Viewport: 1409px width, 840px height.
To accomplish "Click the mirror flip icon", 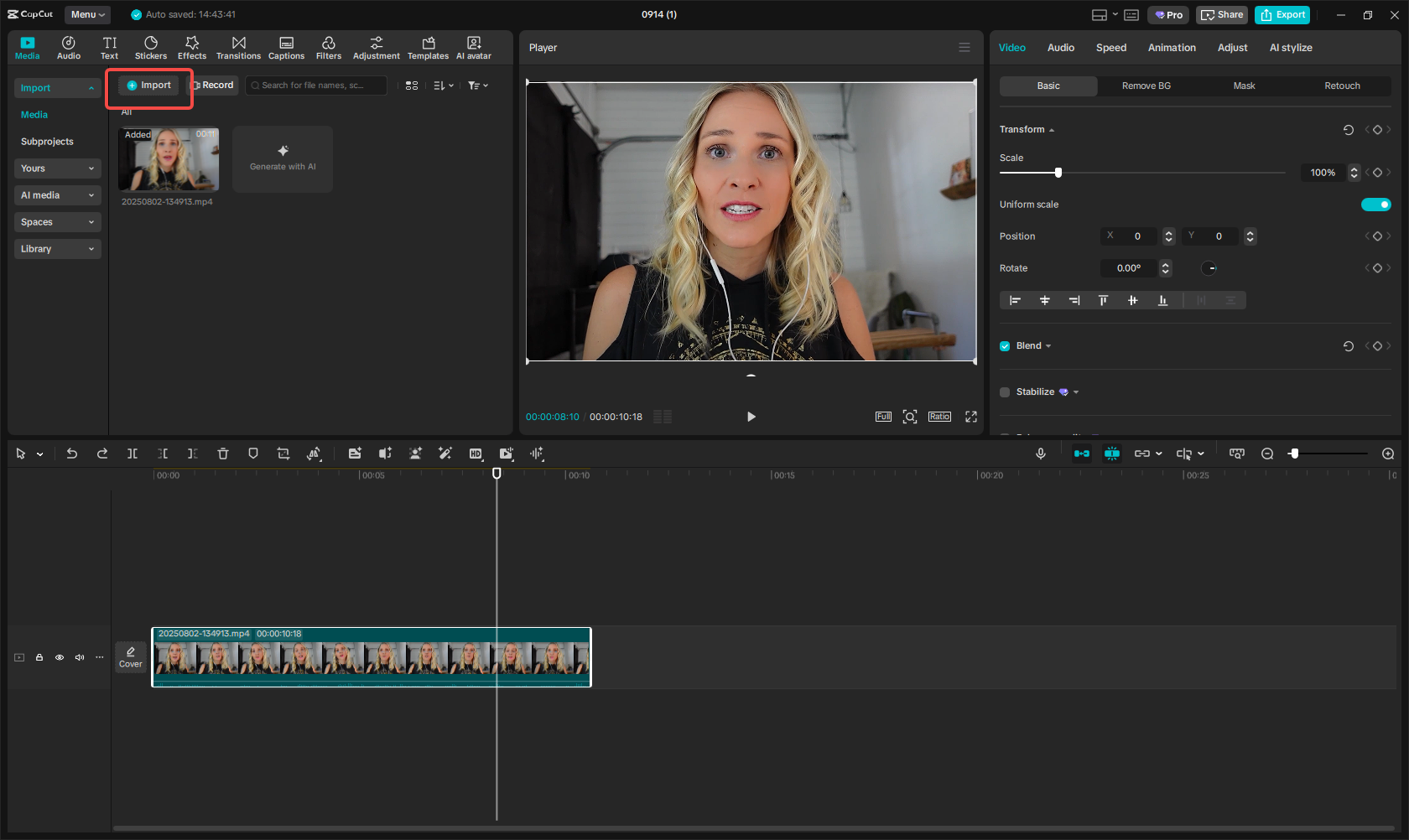I will pos(315,454).
